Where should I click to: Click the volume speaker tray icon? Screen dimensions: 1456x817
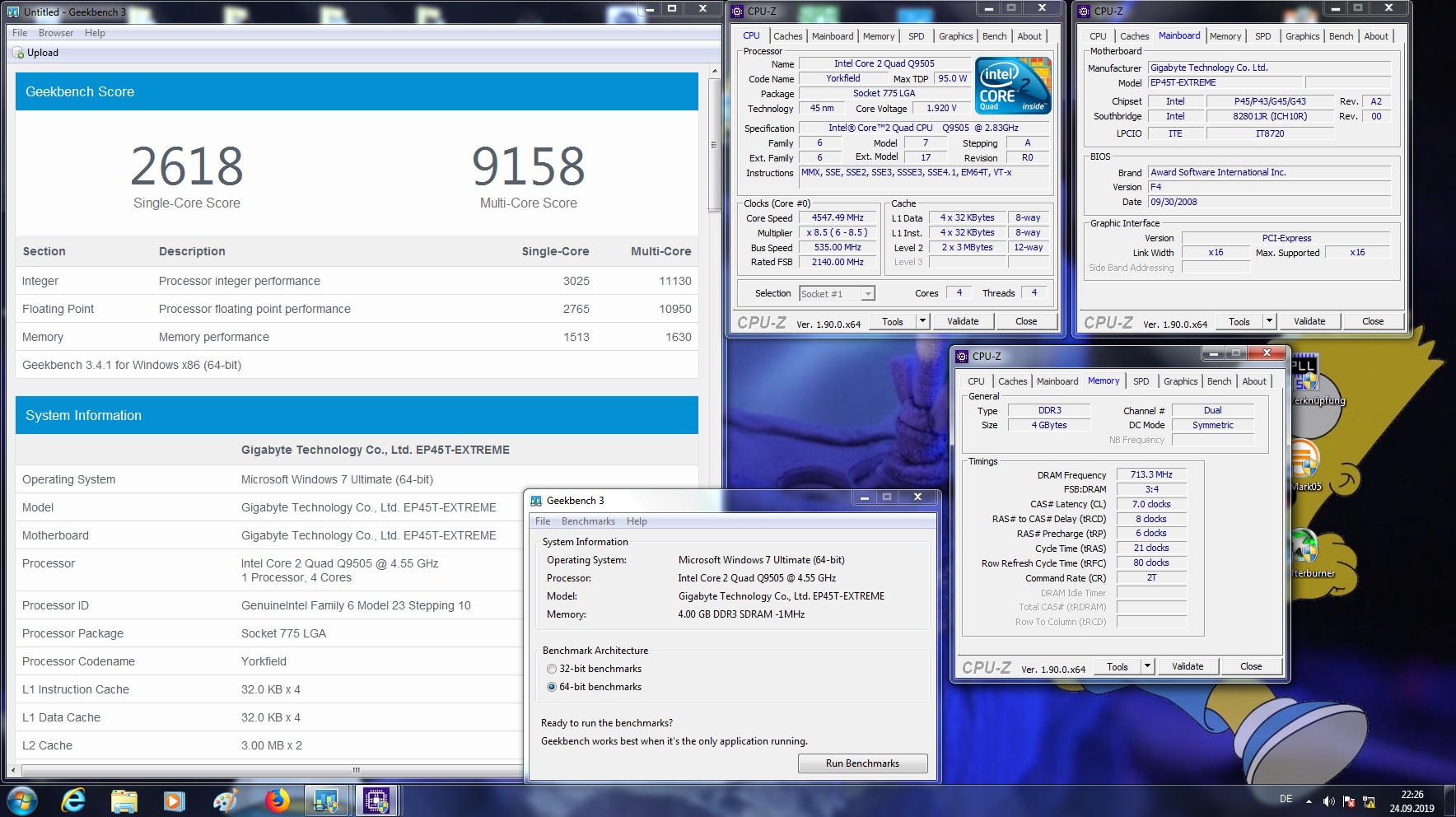point(1328,801)
